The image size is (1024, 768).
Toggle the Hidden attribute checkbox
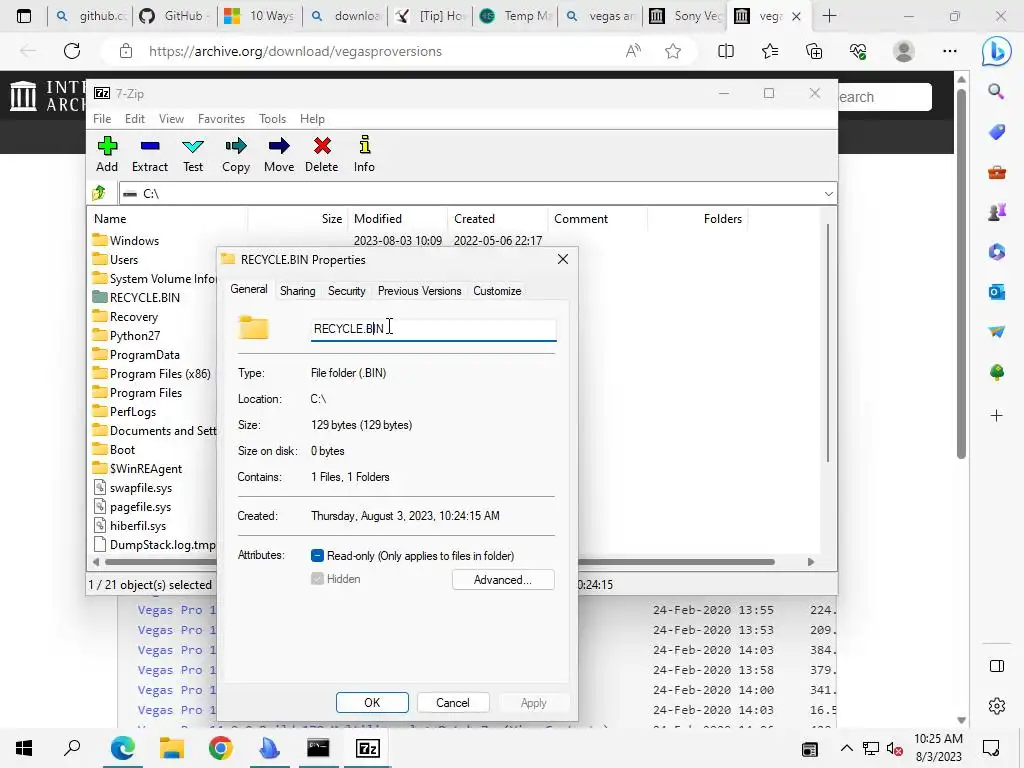317,579
